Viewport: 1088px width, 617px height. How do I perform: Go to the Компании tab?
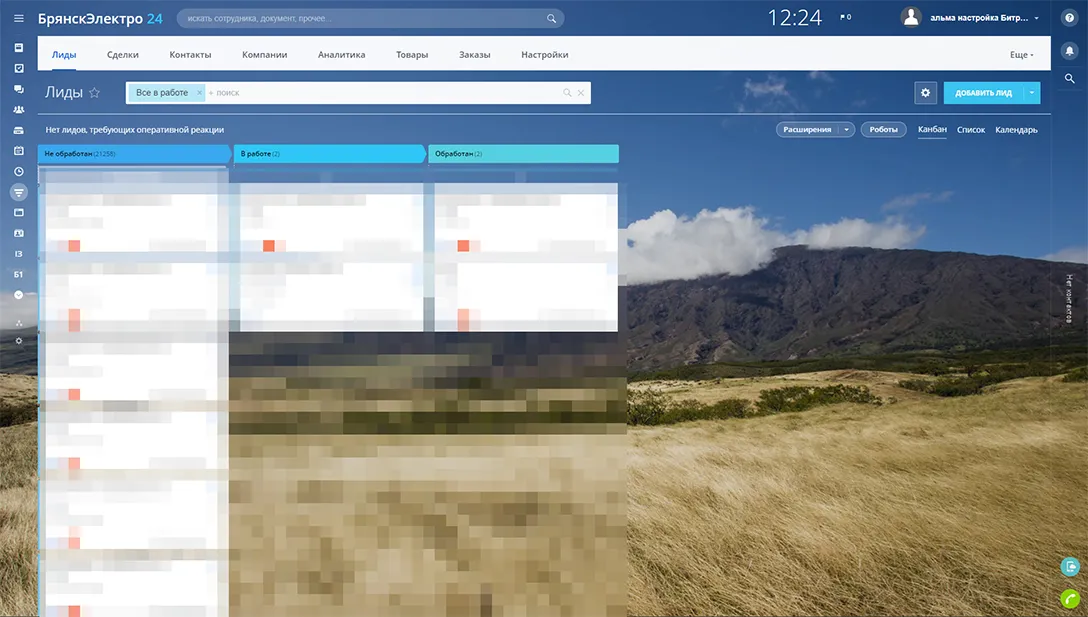[264, 55]
